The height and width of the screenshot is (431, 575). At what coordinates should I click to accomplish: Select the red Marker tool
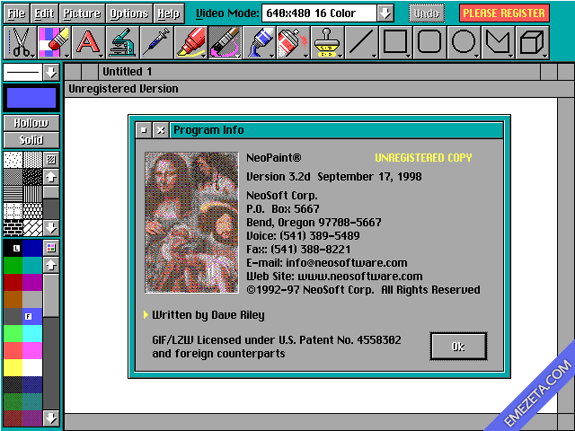pos(191,43)
